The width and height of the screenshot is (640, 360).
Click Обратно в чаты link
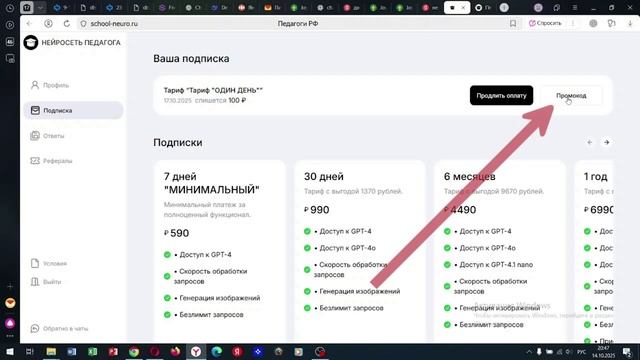59,328
